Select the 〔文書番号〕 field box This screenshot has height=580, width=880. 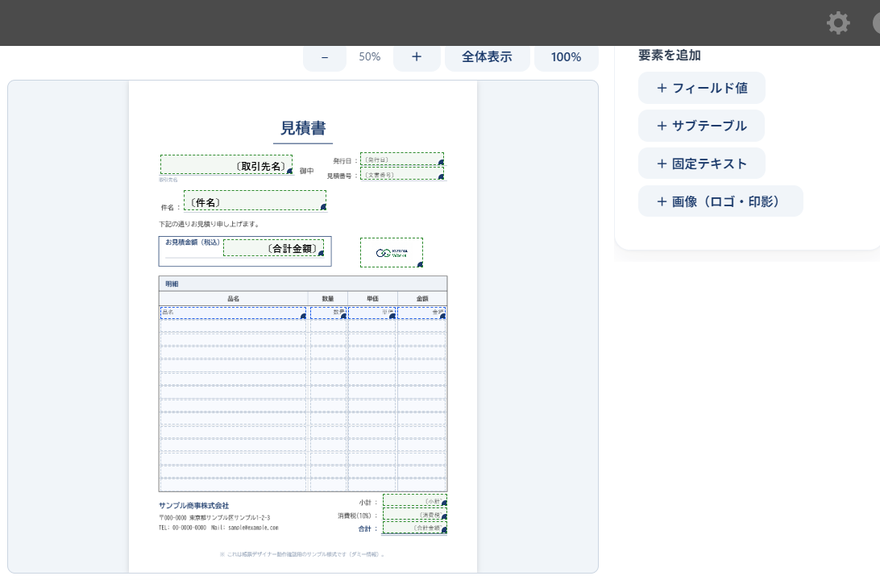pyautogui.click(x=402, y=174)
